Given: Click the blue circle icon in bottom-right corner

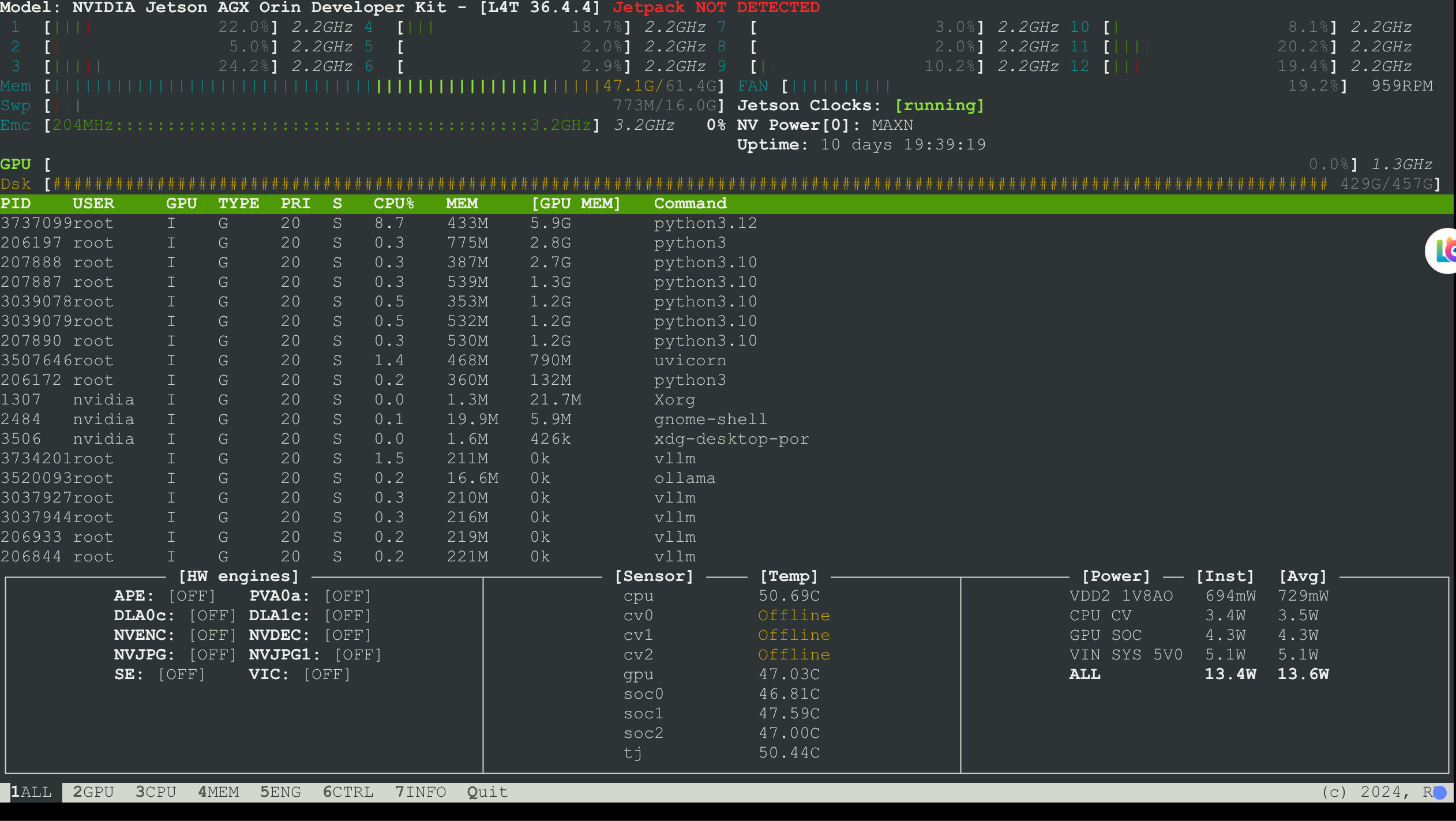Looking at the screenshot, I should (1440, 792).
